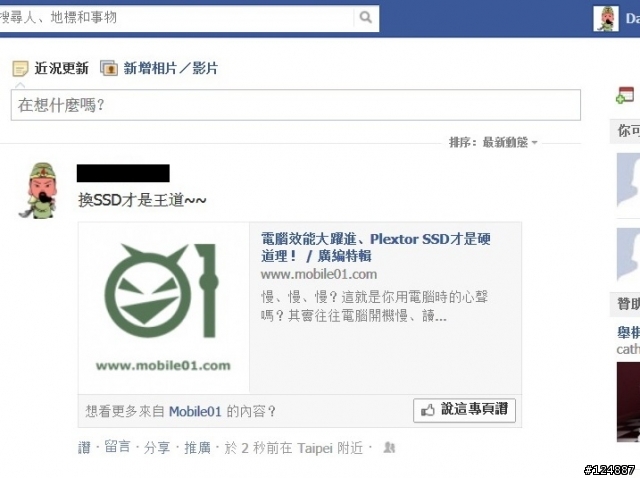Screen dimensions: 640x478
Task: Click the 留言 comment link
Action: coord(117,447)
